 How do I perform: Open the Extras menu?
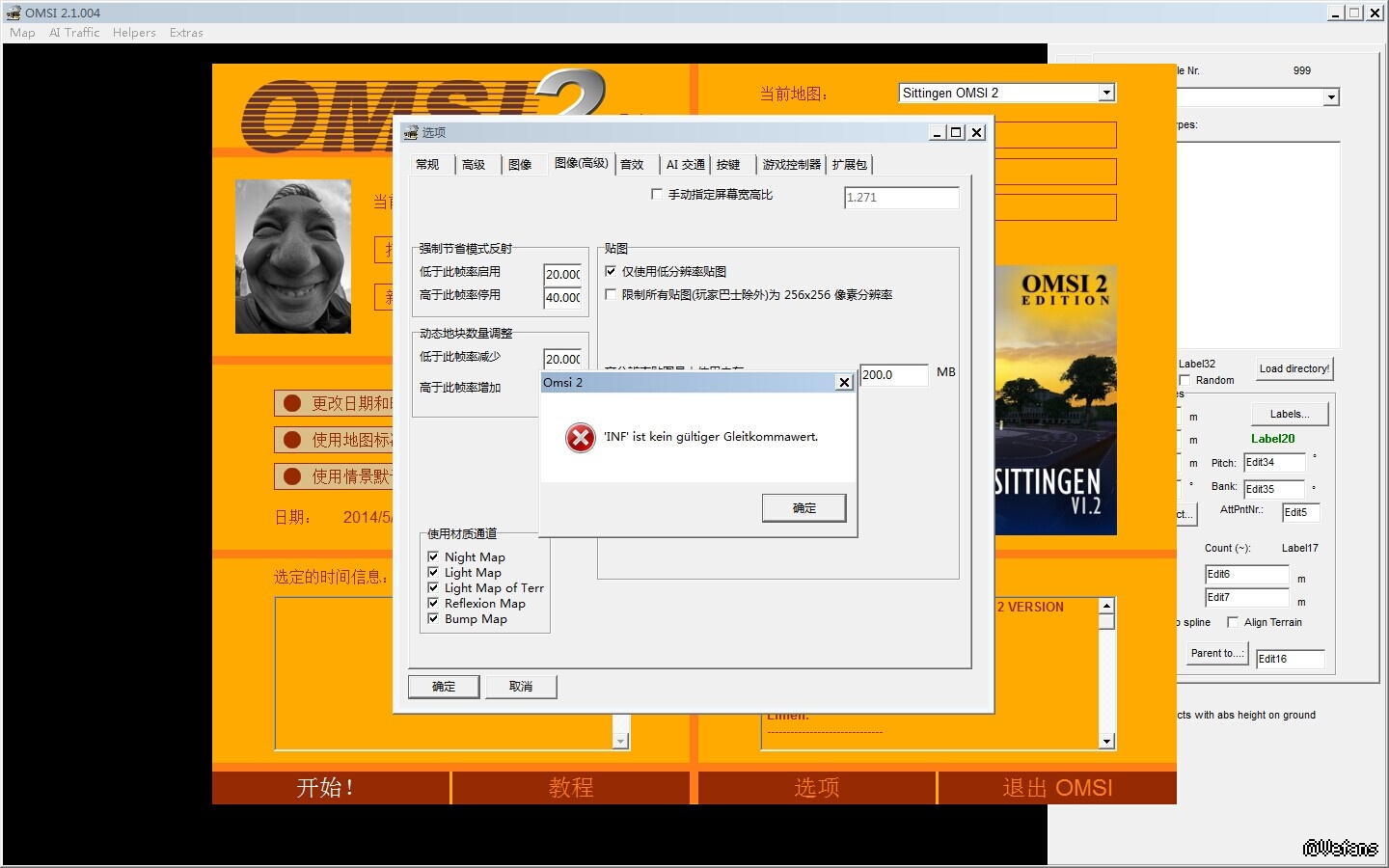coord(186,33)
